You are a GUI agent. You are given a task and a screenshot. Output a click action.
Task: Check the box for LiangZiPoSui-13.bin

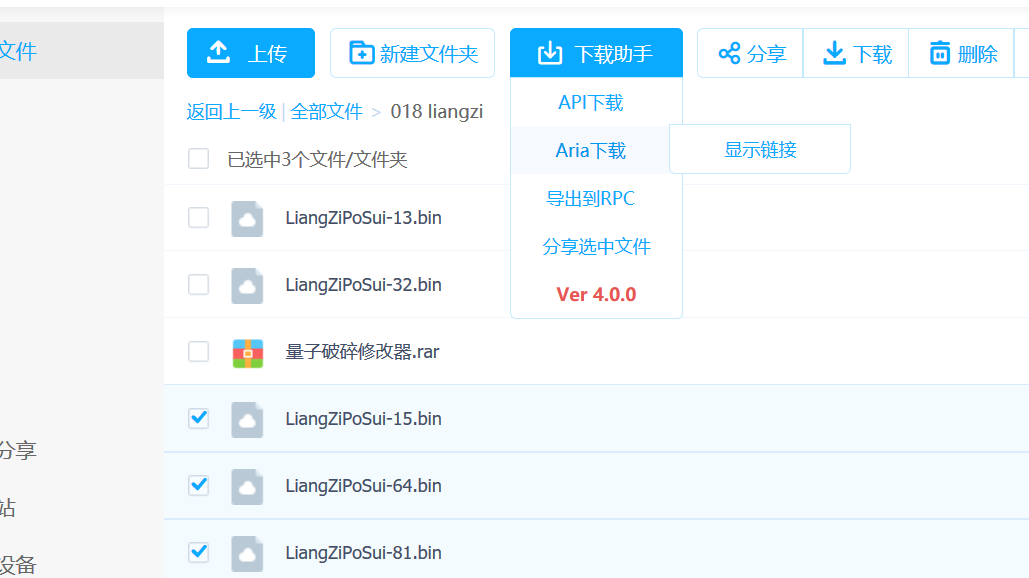(198, 218)
